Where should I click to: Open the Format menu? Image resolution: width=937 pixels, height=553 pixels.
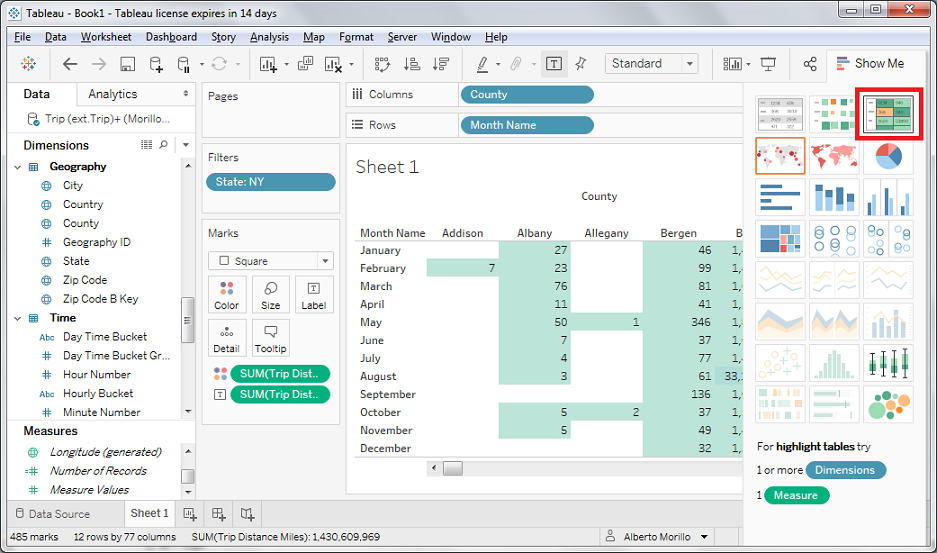tap(356, 37)
